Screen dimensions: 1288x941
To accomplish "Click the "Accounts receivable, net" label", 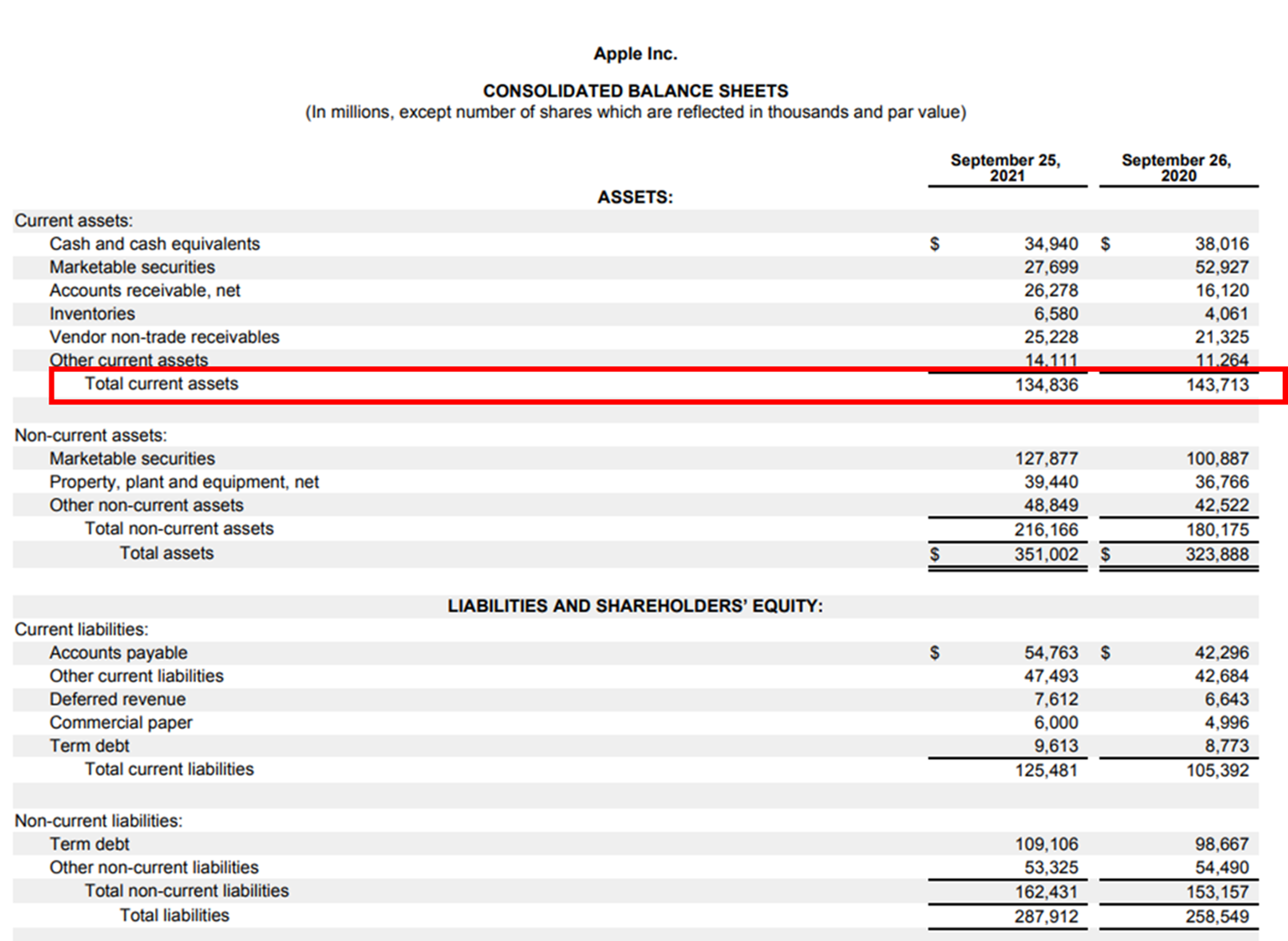I will point(145,291).
